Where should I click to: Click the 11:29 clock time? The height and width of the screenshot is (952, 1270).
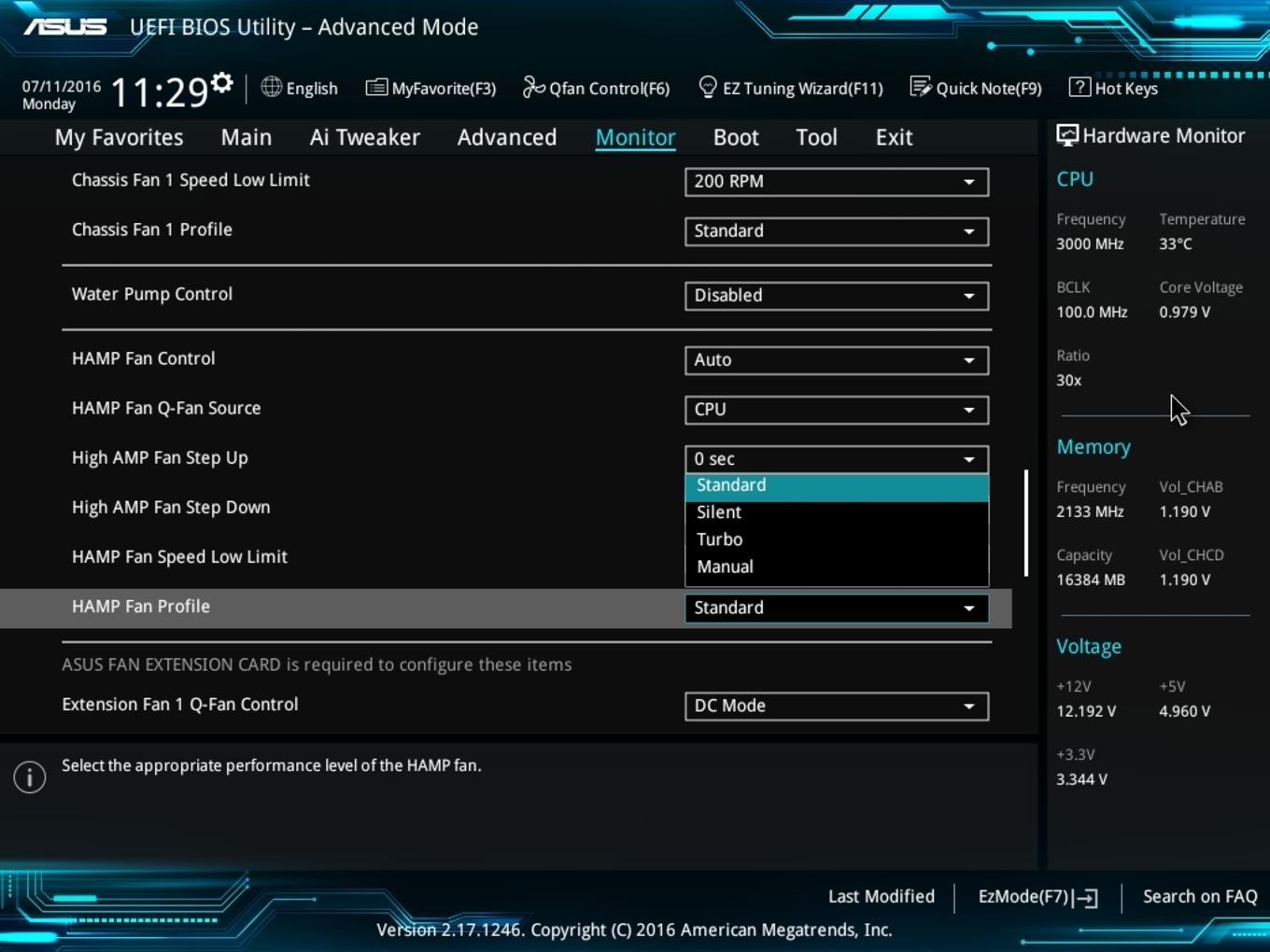point(159,92)
